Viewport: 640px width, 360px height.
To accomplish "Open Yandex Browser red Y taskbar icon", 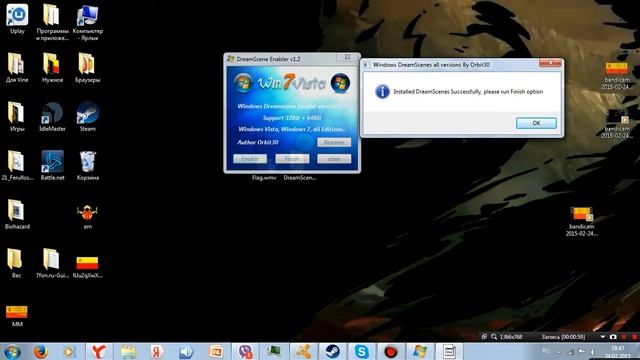I will [x=98, y=352].
